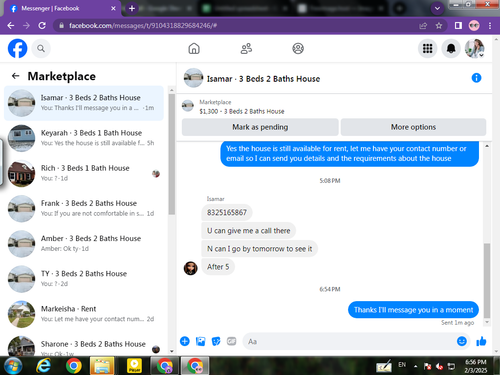
Task: Open a new browser tab with plus
Action: (132, 8)
